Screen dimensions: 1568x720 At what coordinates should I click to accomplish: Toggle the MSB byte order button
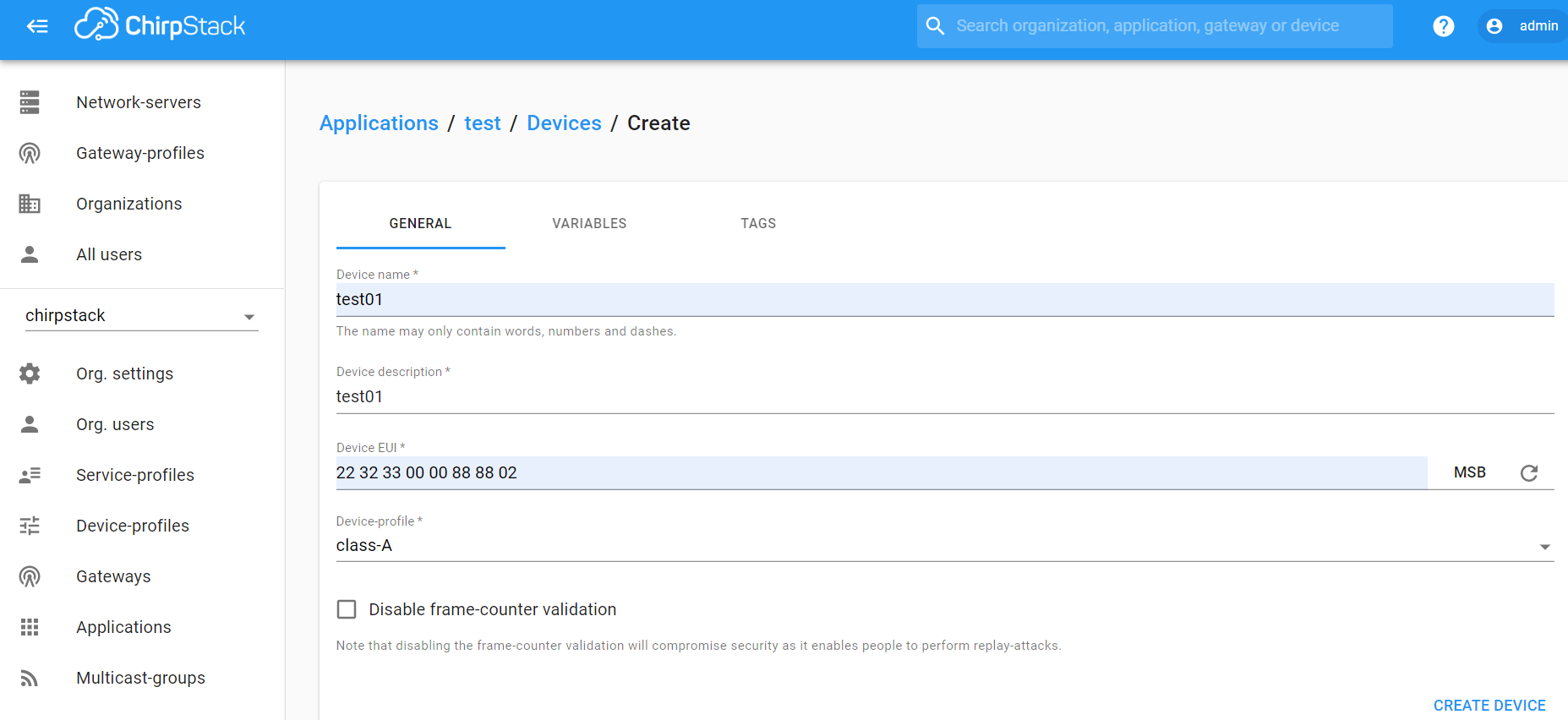pyautogui.click(x=1469, y=473)
